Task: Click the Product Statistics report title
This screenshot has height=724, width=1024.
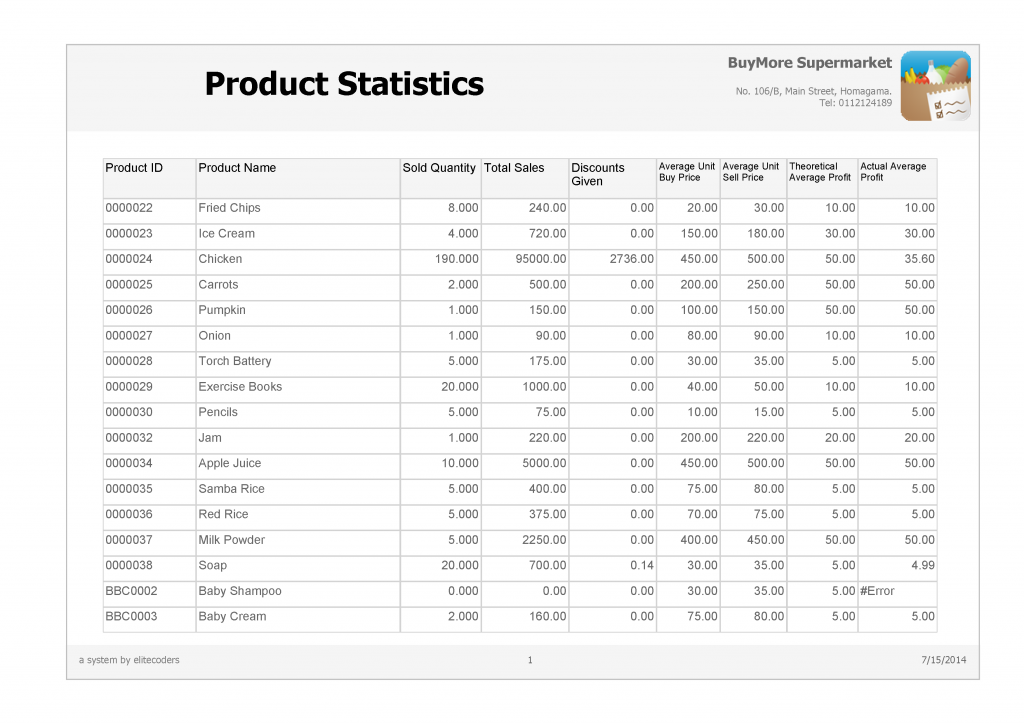Action: click(x=344, y=84)
